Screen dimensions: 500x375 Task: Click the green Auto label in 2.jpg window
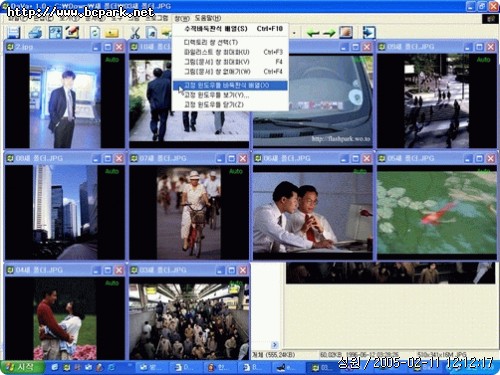(x=112, y=60)
